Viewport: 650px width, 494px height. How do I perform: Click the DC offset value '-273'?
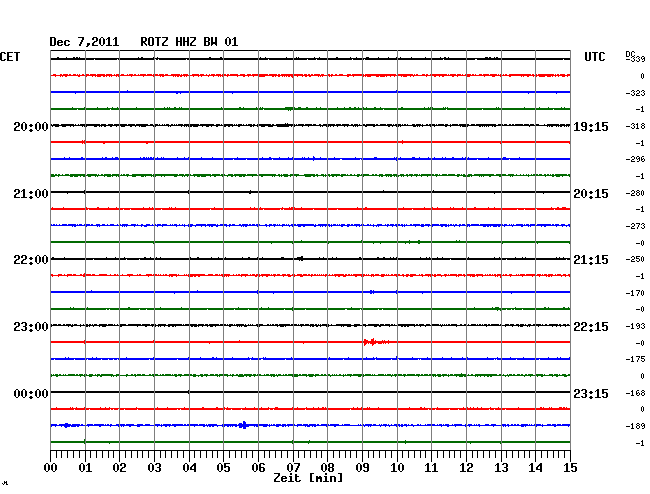coord(635,226)
